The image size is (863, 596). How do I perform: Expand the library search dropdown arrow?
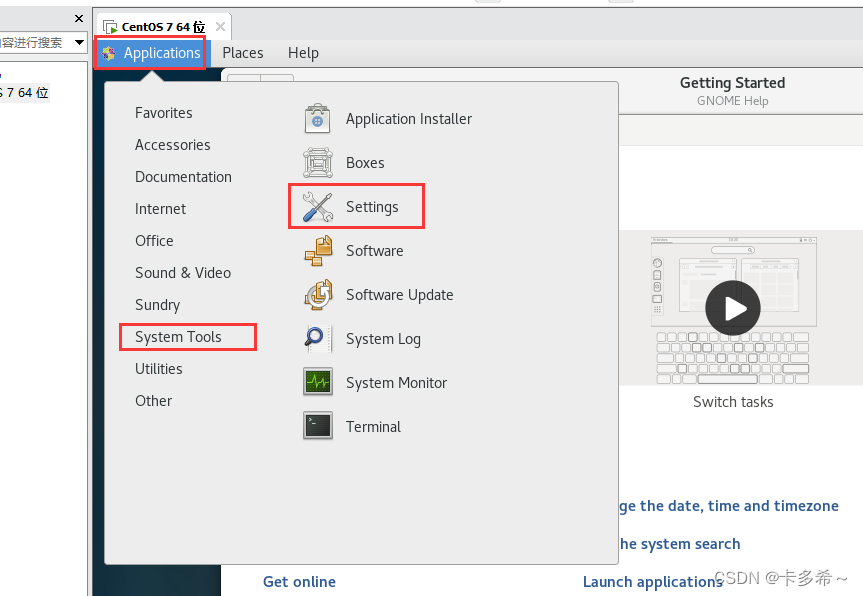point(79,42)
